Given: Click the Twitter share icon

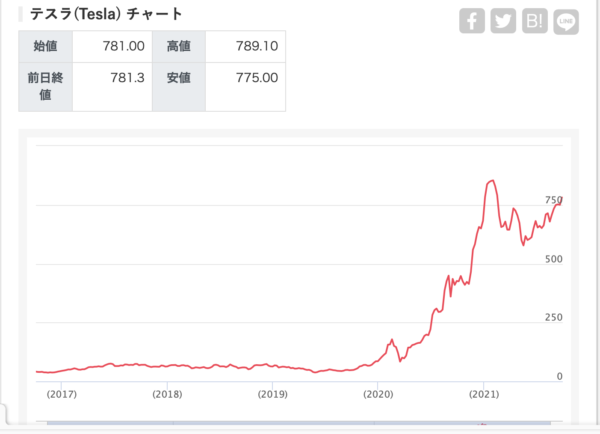Looking at the screenshot, I should coord(503,21).
